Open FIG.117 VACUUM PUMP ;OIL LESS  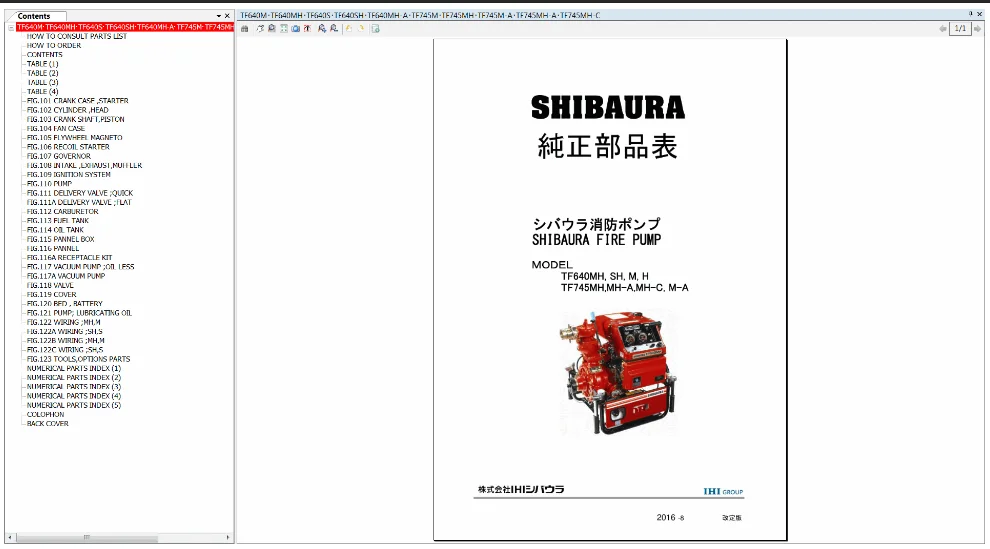tap(80, 267)
